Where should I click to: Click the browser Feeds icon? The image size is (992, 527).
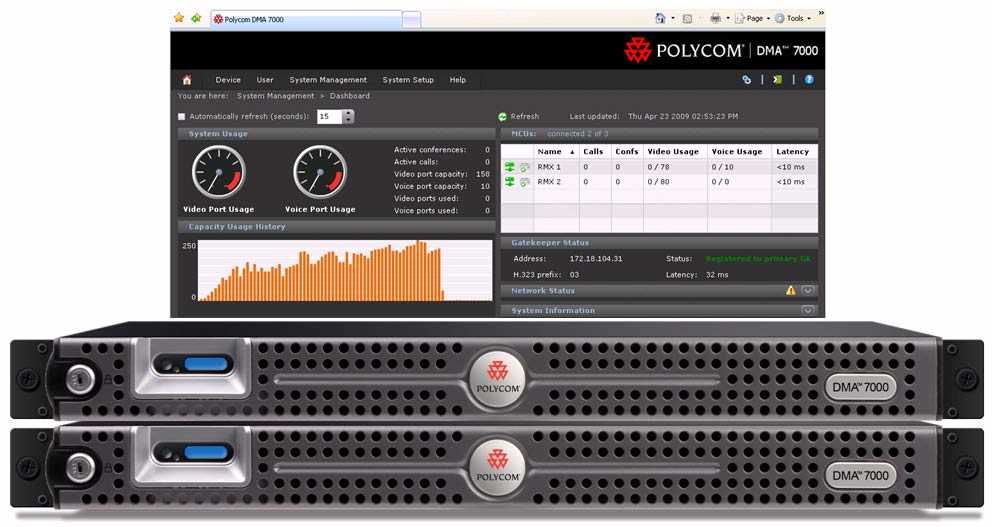[x=687, y=19]
